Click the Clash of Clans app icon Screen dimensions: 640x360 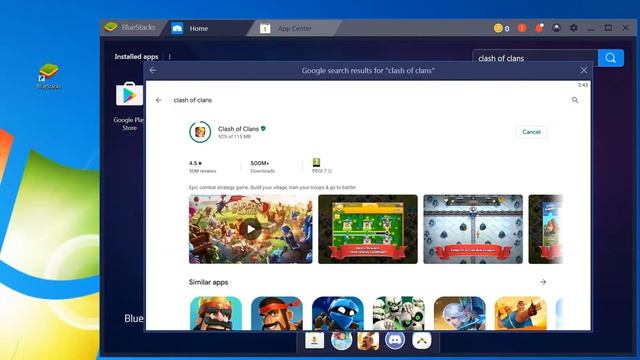pos(200,132)
